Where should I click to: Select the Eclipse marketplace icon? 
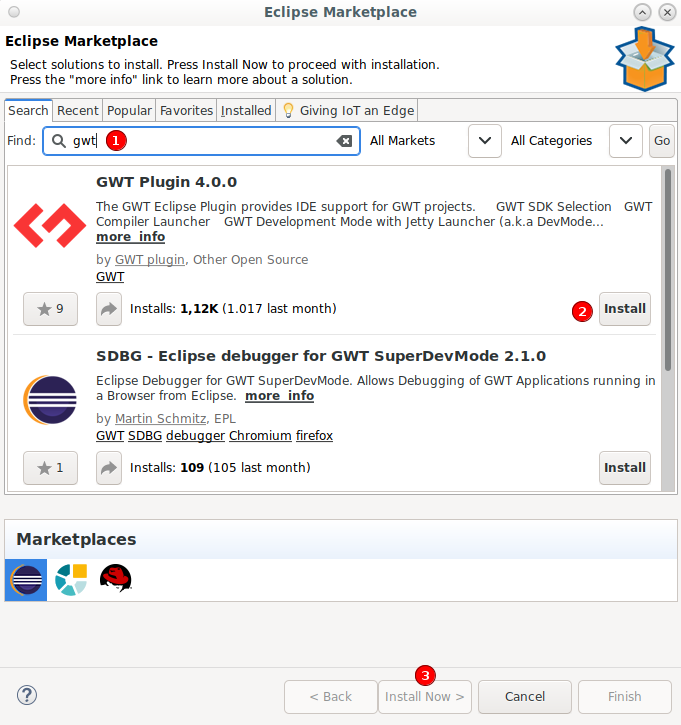[x=26, y=580]
